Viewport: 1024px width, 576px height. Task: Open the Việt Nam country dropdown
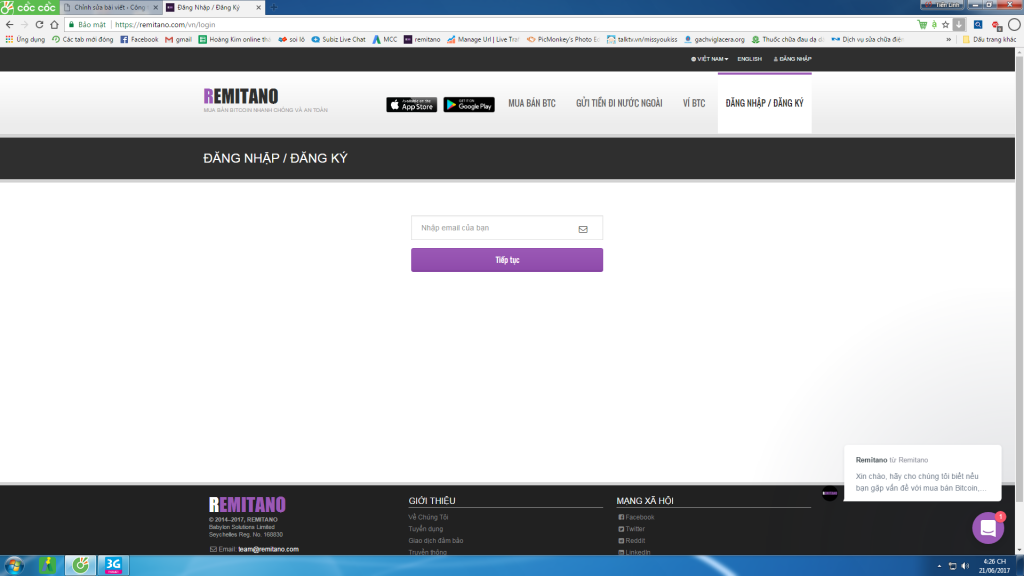tap(709, 59)
